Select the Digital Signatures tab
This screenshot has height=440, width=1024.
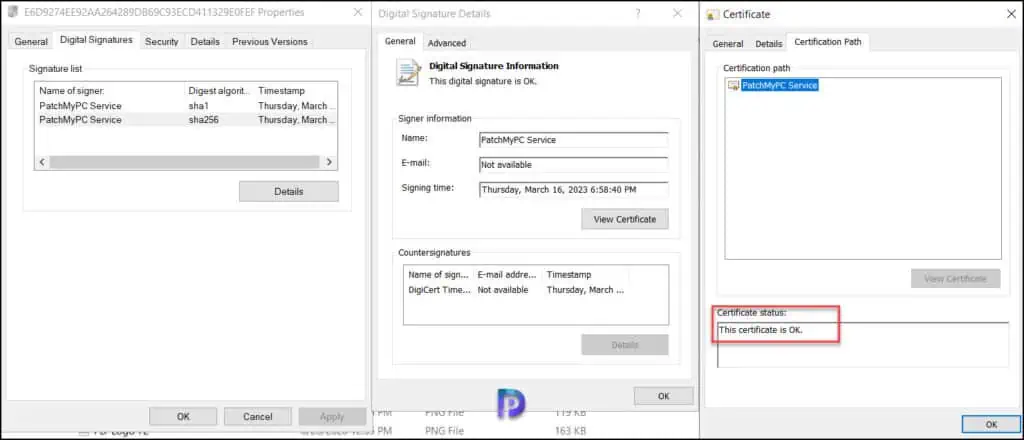pyautogui.click(x=96, y=40)
